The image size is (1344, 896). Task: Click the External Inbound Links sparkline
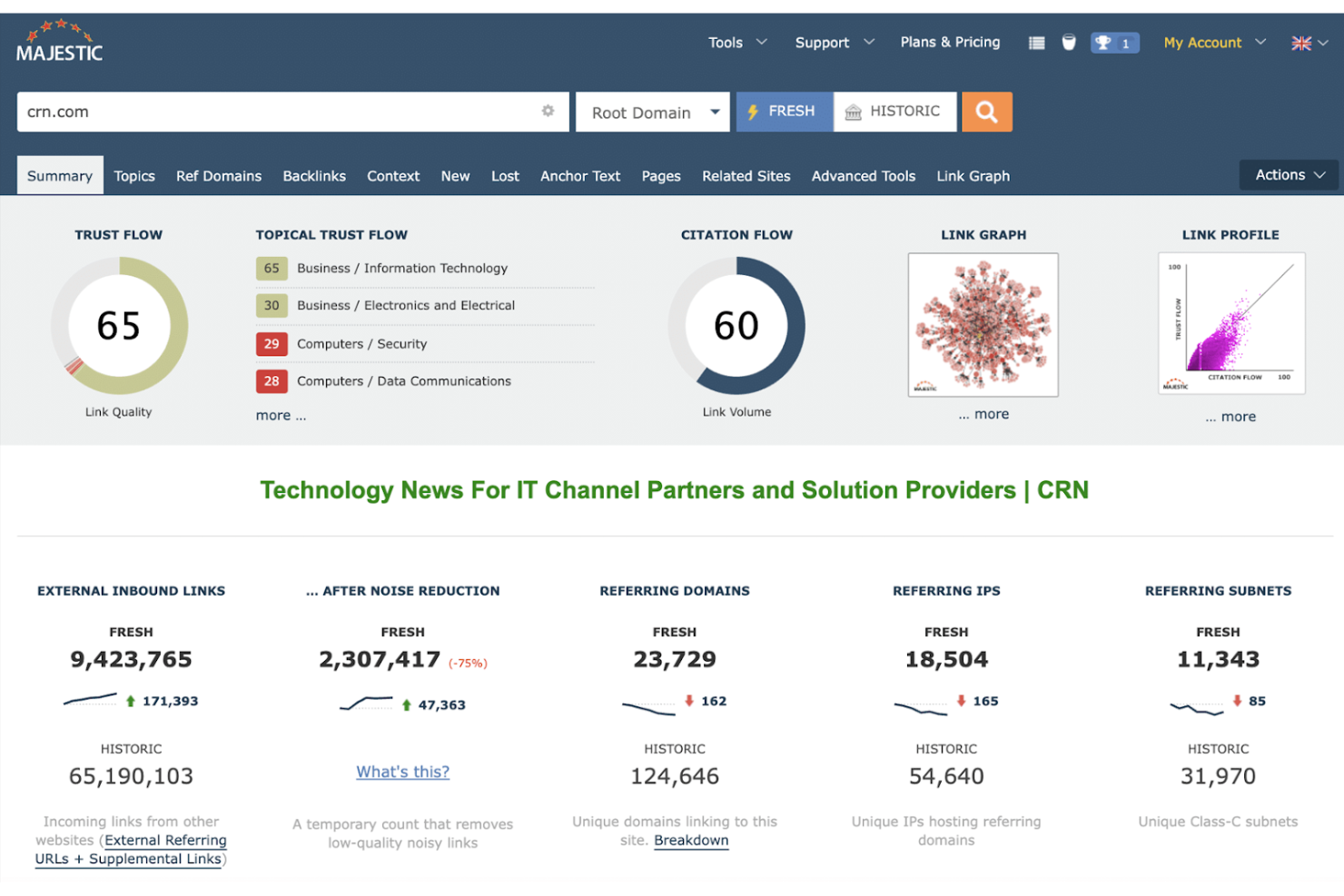[90, 700]
